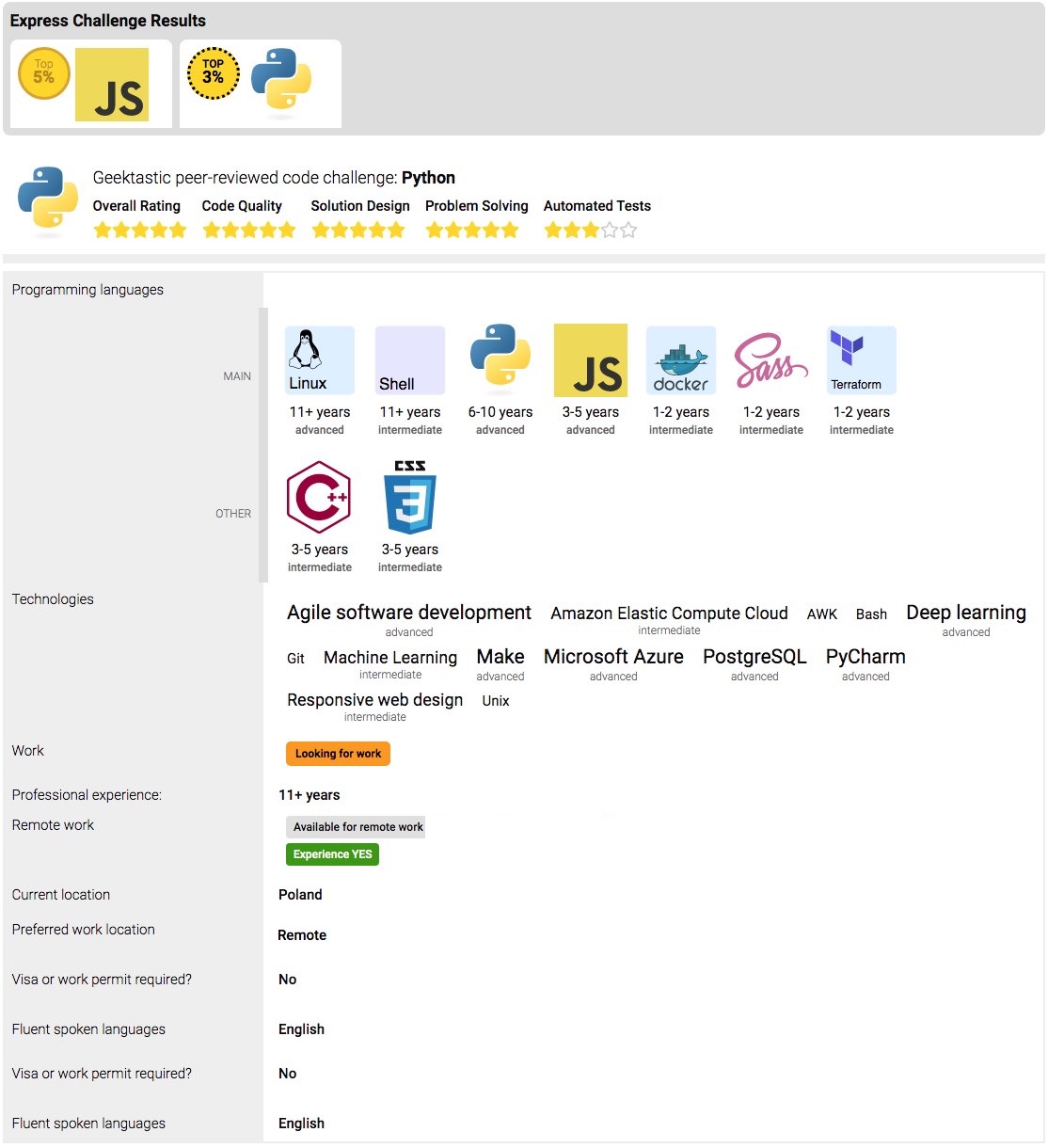Image resolution: width=1048 pixels, height=1148 pixels.
Task: Click the 3-5 years text under CSS3
Action: click(x=410, y=550)
